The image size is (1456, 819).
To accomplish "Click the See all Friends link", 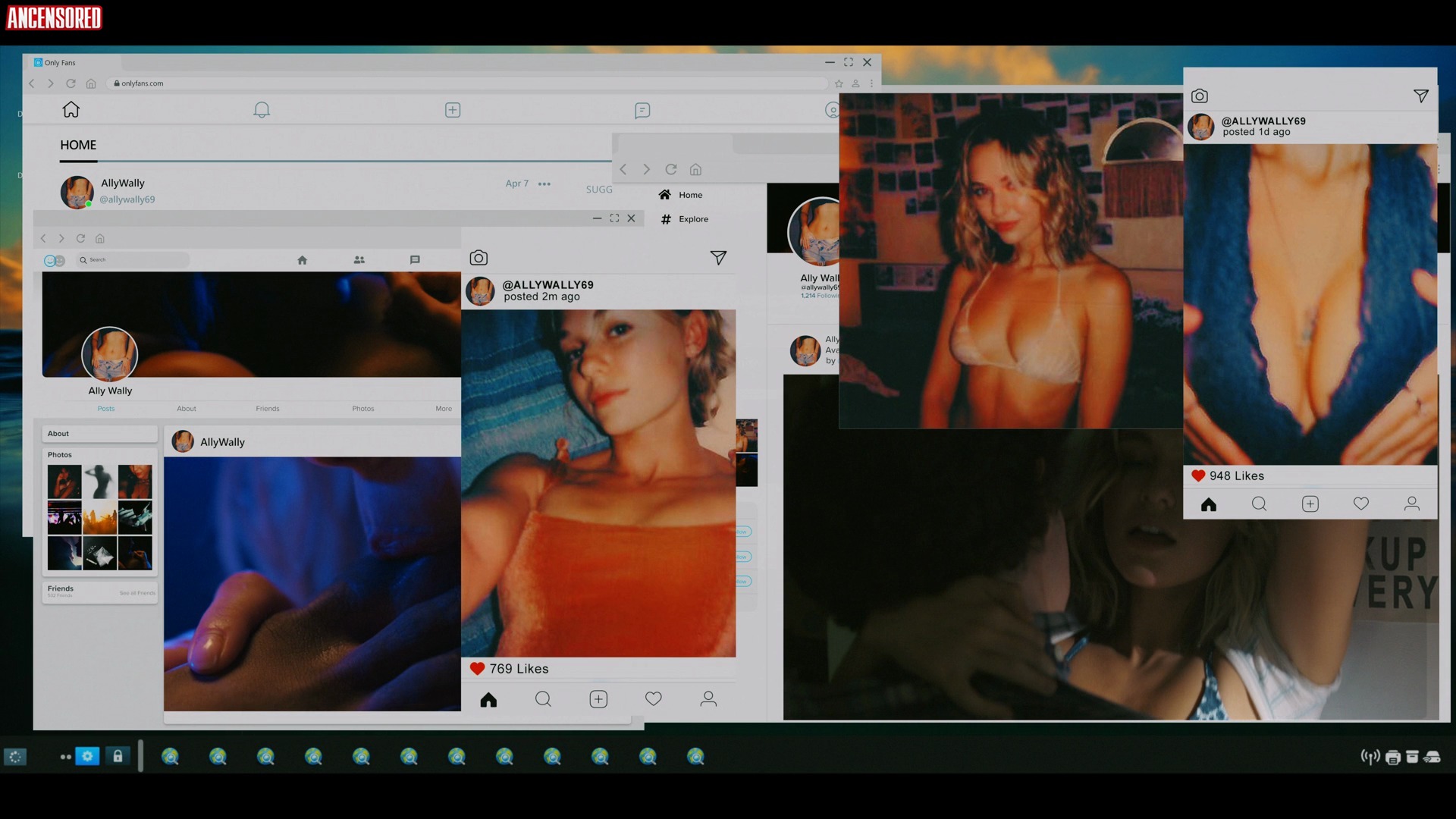I will tap(137, 593).
